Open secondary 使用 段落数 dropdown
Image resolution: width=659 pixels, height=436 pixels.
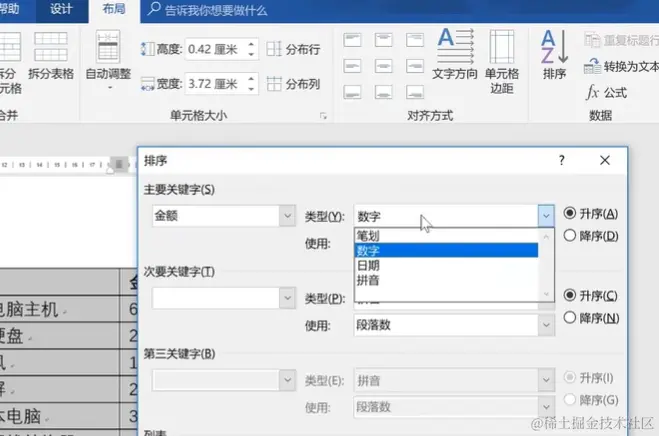tap(546, 325)
